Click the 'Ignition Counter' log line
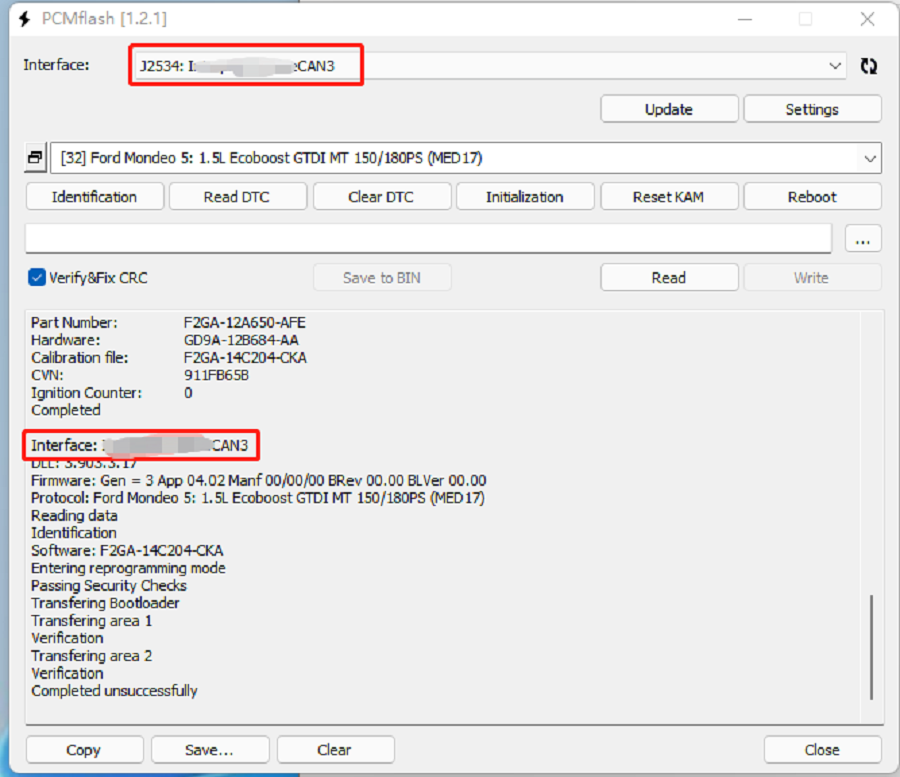The height and width of the screenshot is (777, 900). pos(112,393)
